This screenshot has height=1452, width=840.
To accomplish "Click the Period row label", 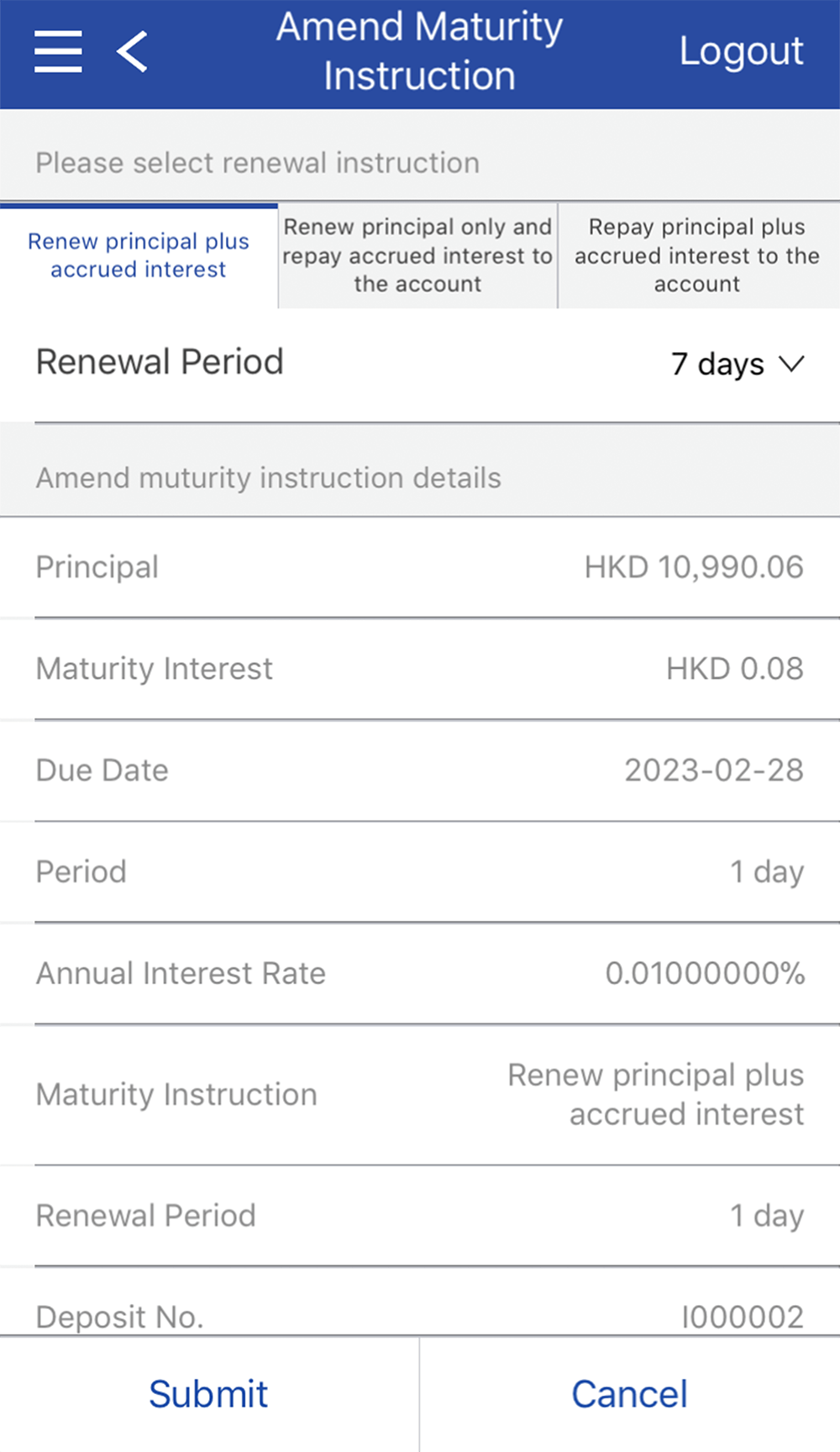I will click(x=81, y=872).
